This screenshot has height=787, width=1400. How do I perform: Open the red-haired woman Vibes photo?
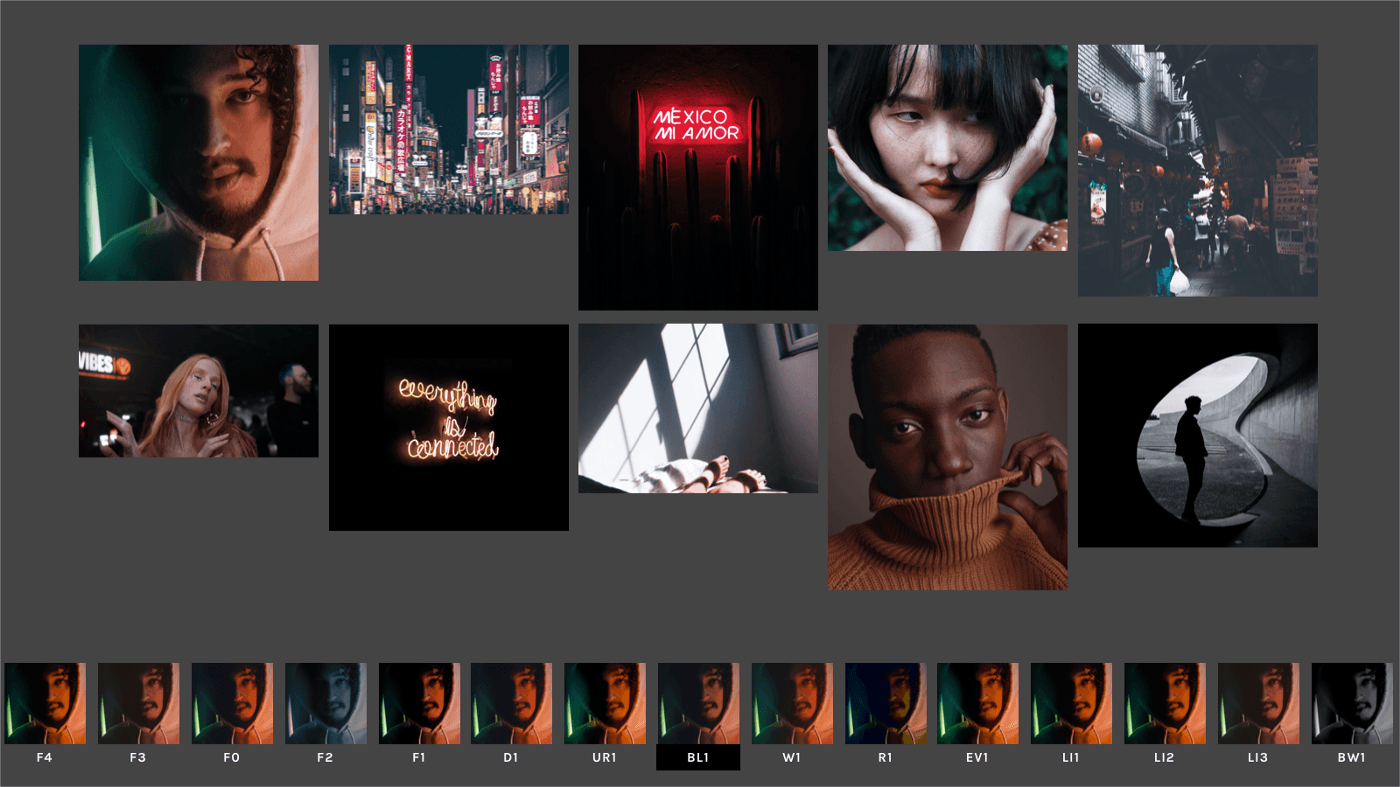click(199, 391)
